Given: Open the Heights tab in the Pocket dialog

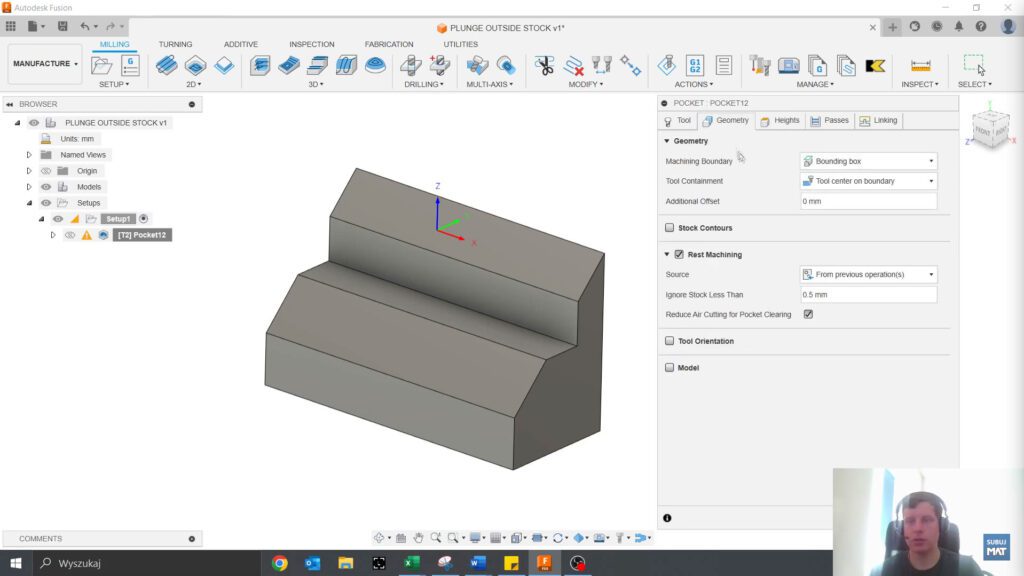Looking at the screenshot, I should click(x=781, y=121).
